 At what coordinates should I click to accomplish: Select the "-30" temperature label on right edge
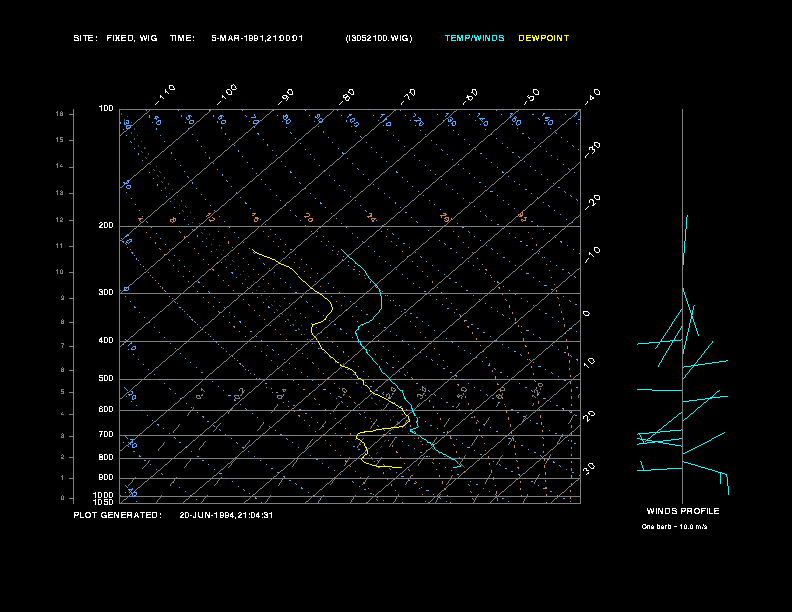coord(592,150)
